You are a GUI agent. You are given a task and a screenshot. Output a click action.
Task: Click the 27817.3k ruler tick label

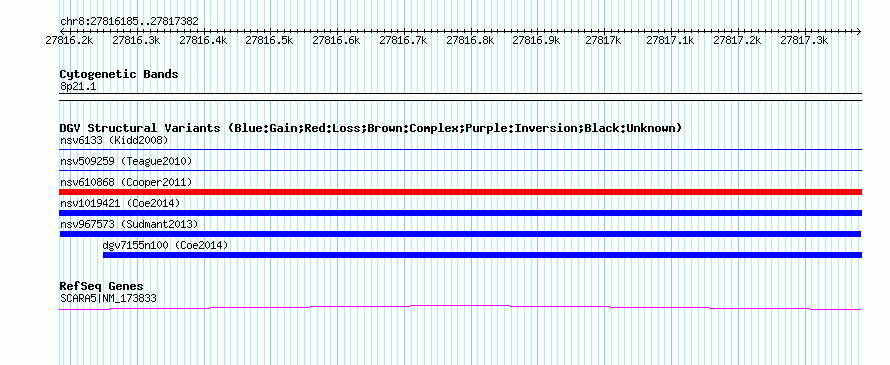click(804, 40)
